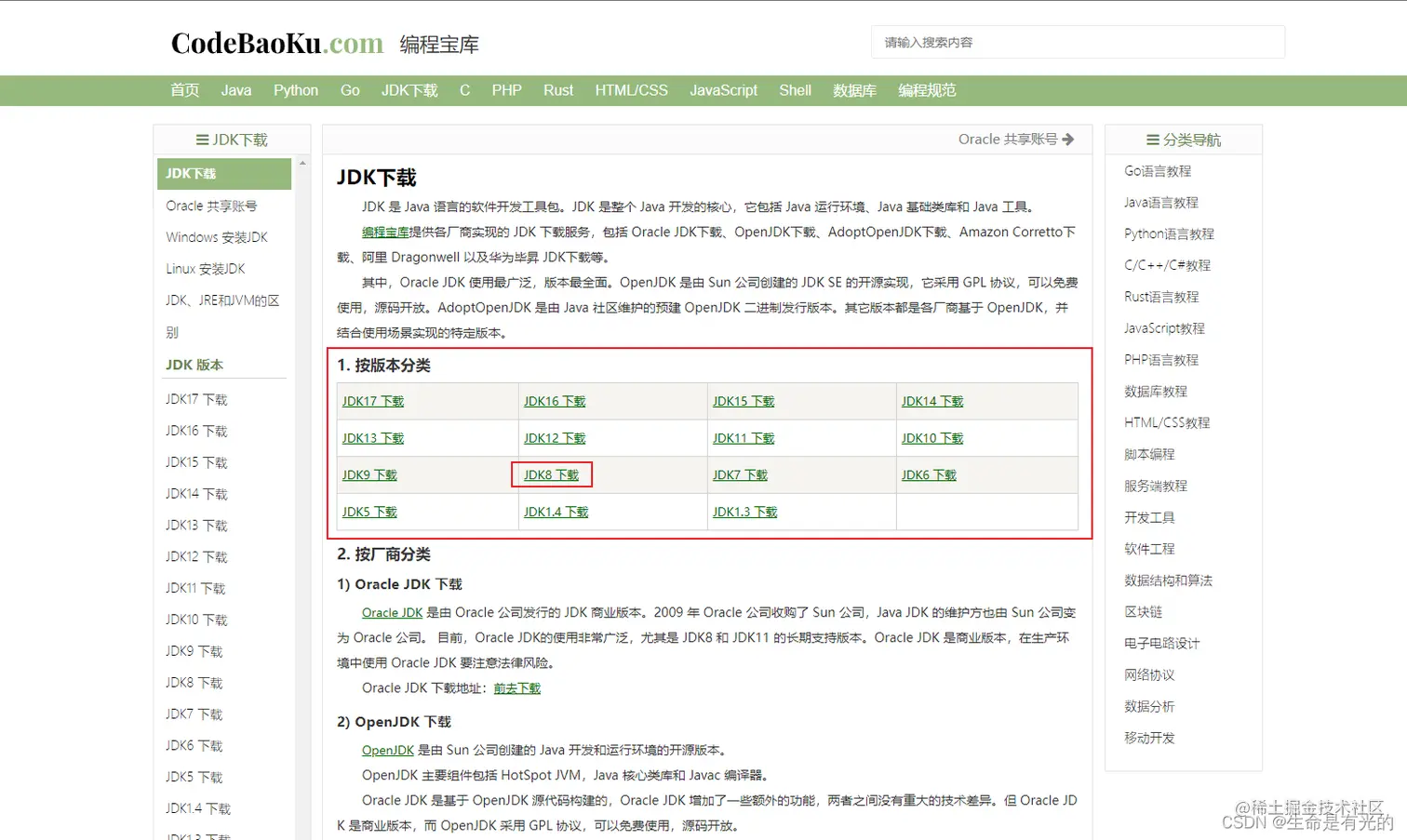Open 数据结构和算法 from the right sidebar
Image resolution: width=1407 pixels, height=840 pixels.
tap(1168, 580)
